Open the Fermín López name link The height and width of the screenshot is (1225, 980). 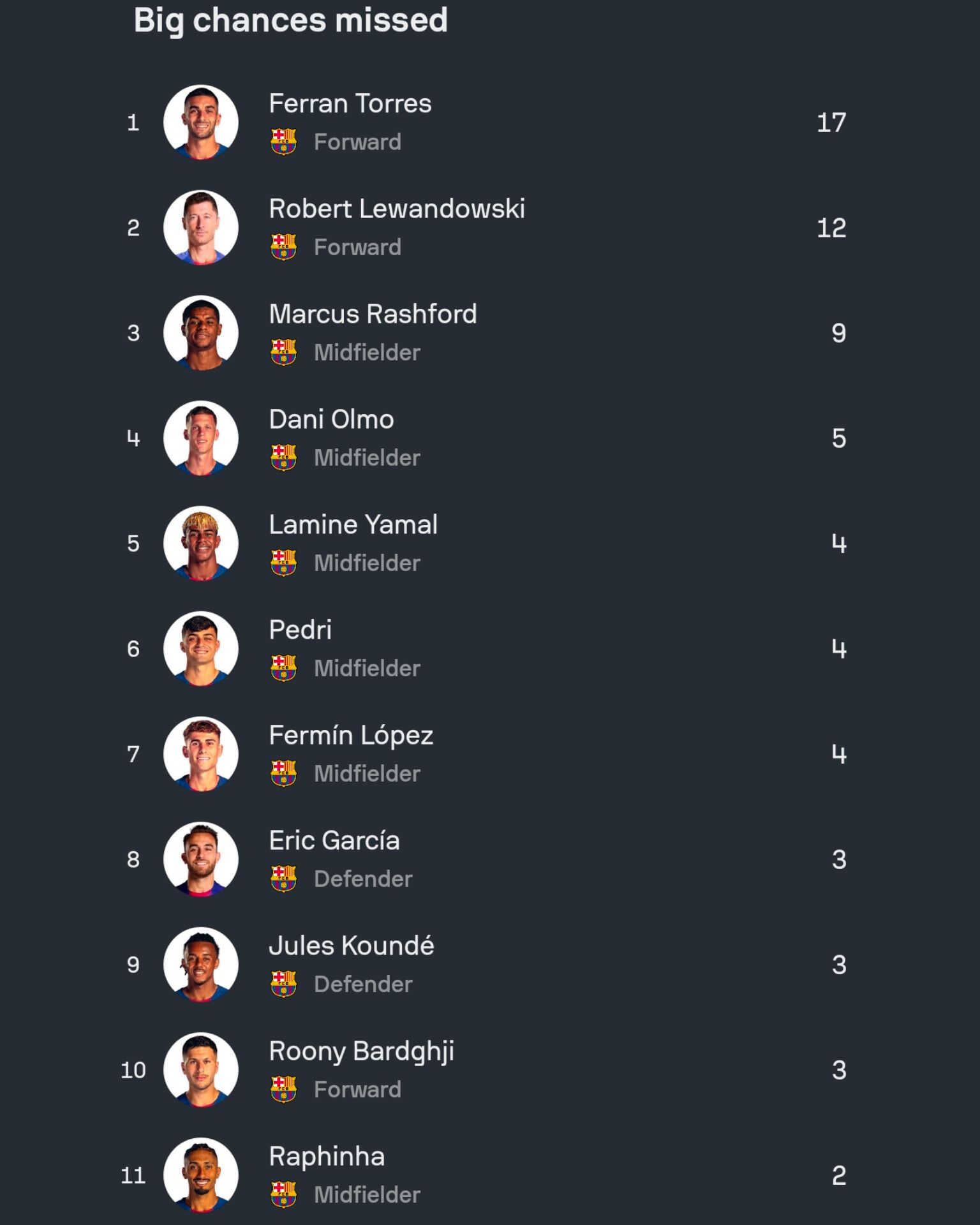(x=351, y=736)
